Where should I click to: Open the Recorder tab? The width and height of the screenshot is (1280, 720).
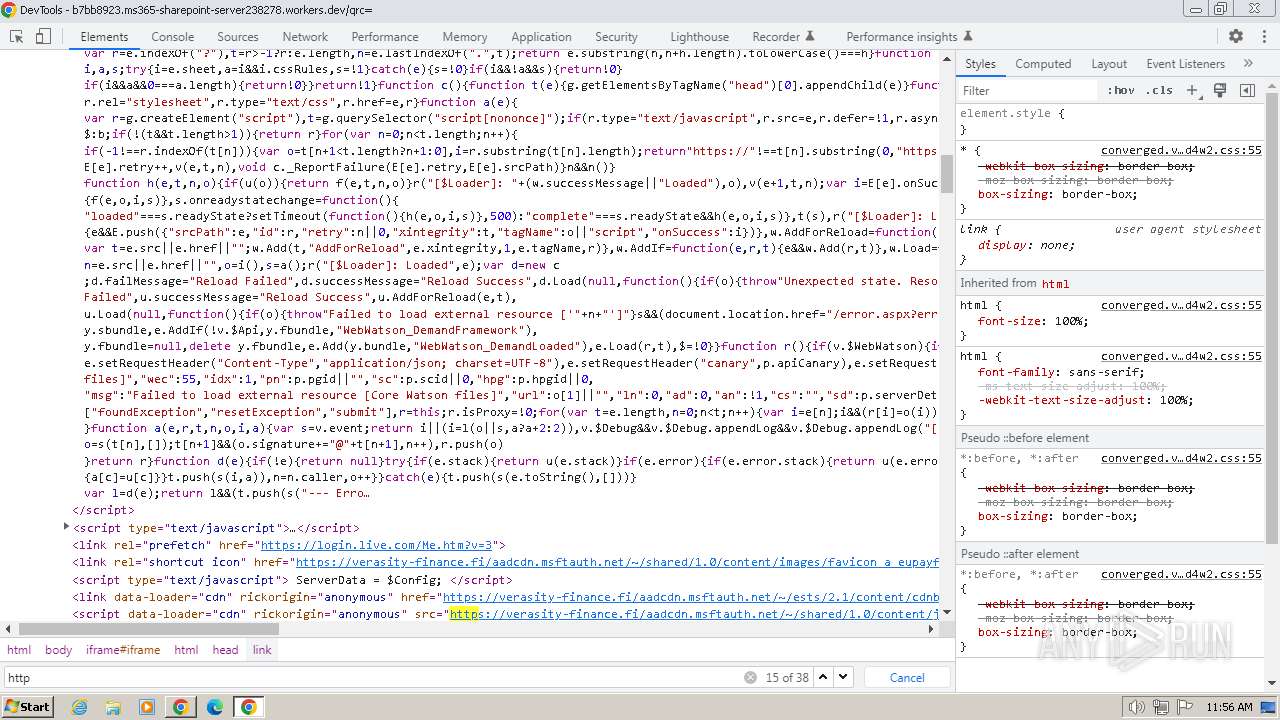783,36
